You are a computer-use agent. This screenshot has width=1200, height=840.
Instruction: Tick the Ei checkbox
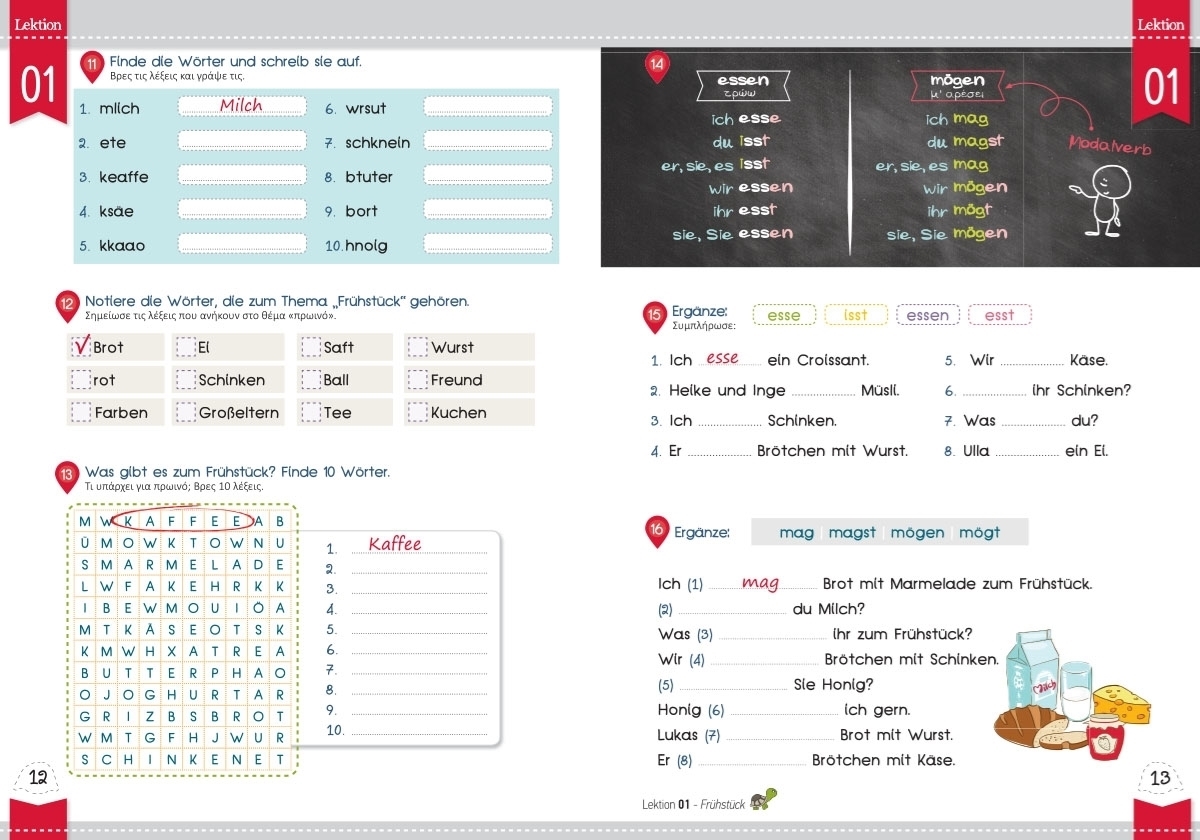coord(186,347)
